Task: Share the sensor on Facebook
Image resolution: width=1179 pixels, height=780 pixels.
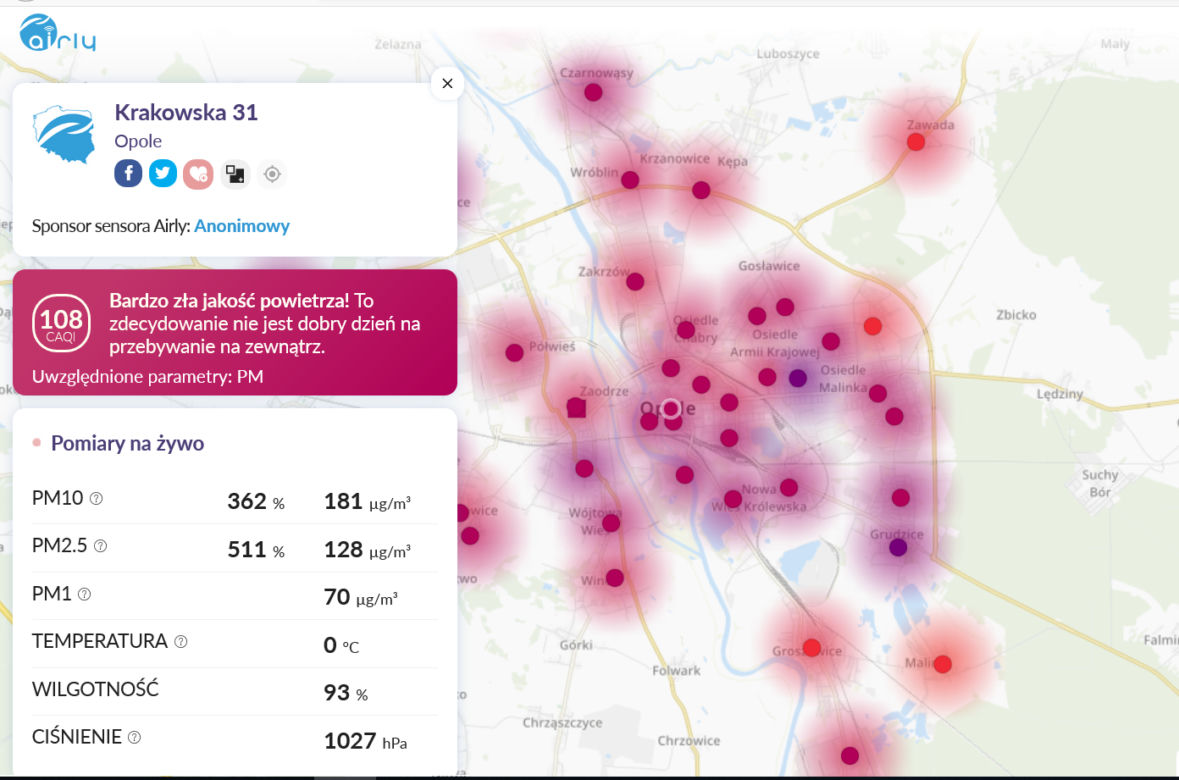Action: click(129, 174)
